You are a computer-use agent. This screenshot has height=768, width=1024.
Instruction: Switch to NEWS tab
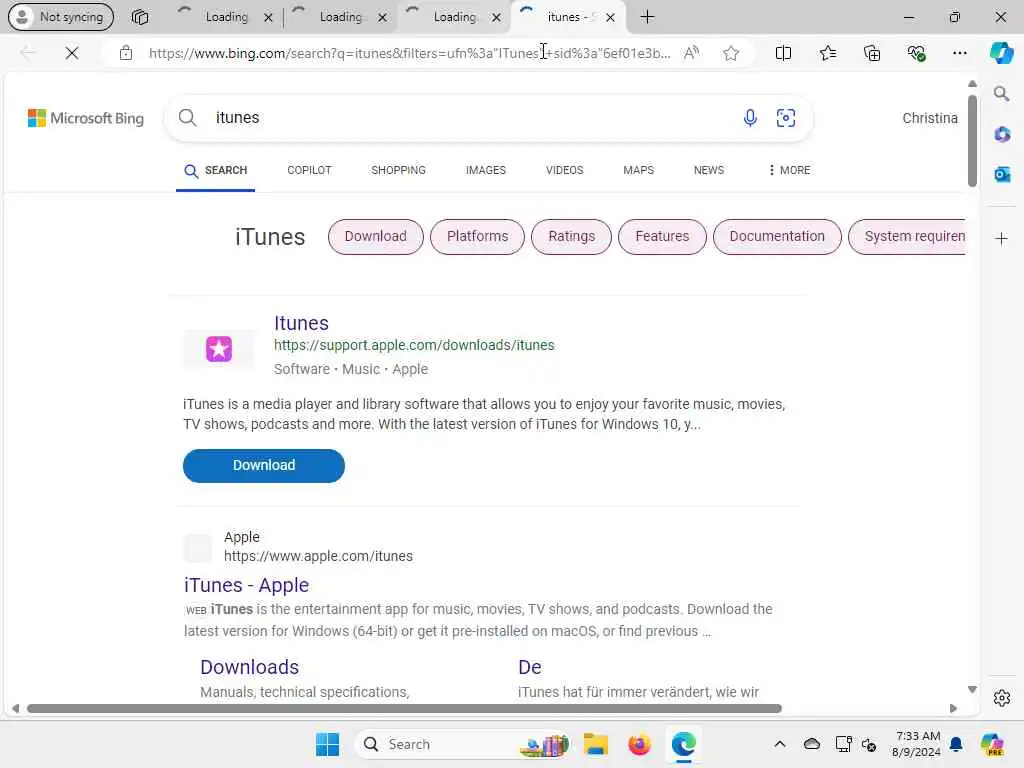coord(709,170)
